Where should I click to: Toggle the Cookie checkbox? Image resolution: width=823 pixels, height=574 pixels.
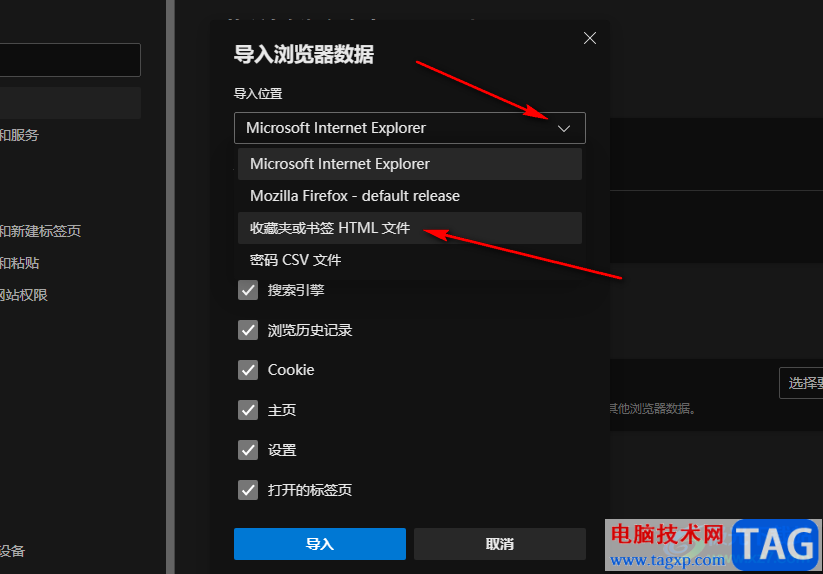pyautogui.click(x=248, y=370)
